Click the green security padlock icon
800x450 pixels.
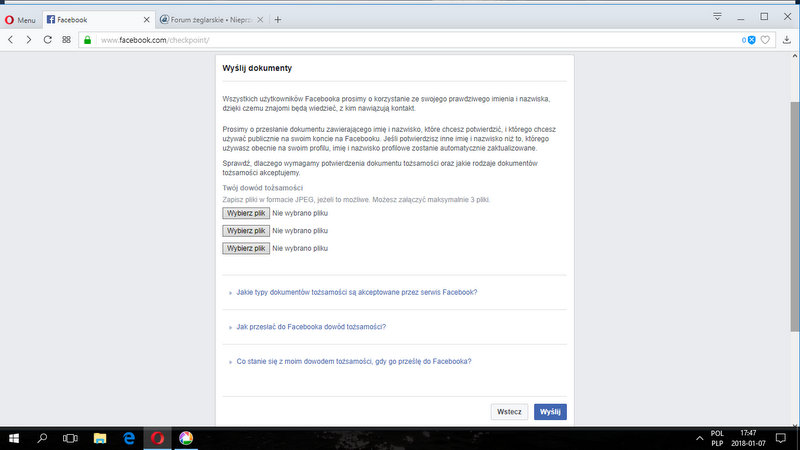pyautogui.click(x=87, y=40)
